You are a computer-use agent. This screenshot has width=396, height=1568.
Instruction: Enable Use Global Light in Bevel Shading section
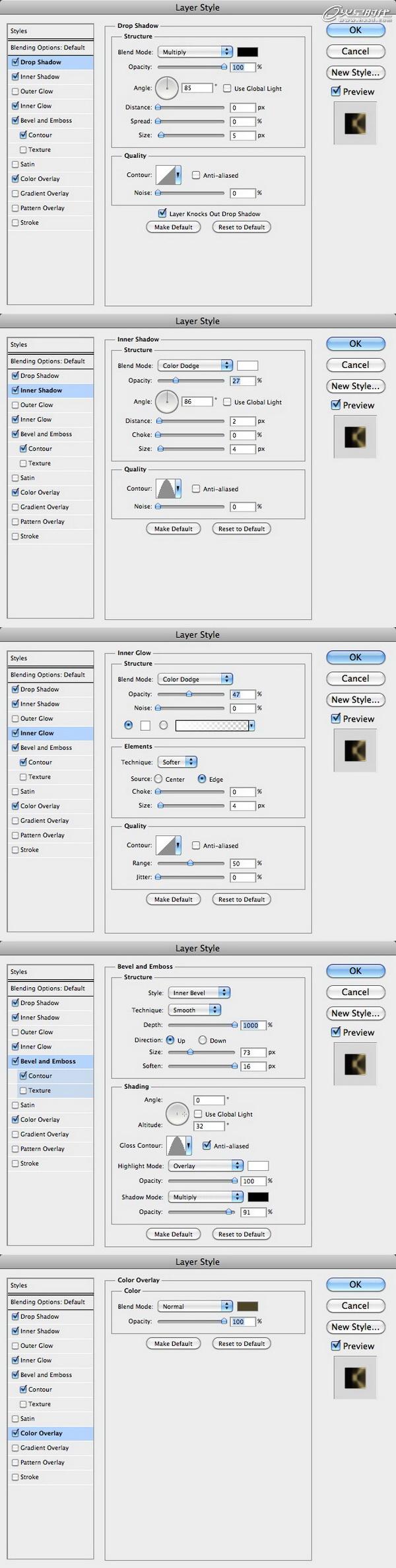click(198, 1114)
